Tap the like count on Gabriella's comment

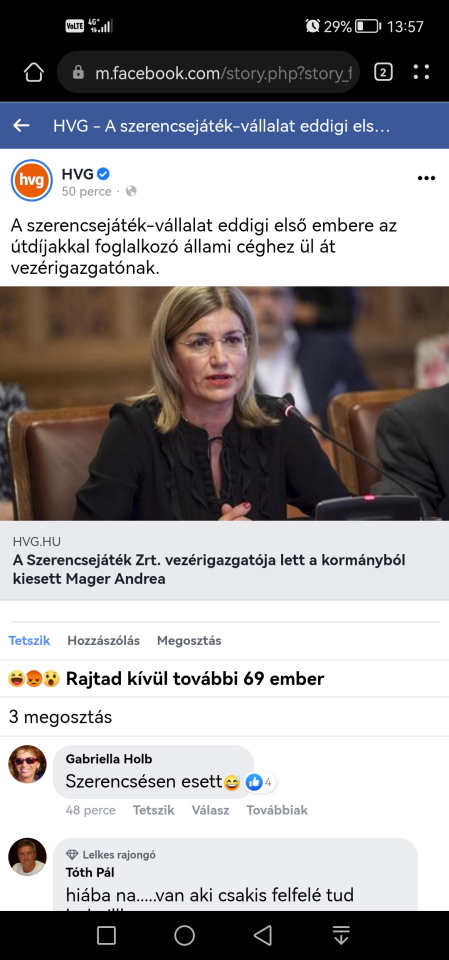click(259, 782)
